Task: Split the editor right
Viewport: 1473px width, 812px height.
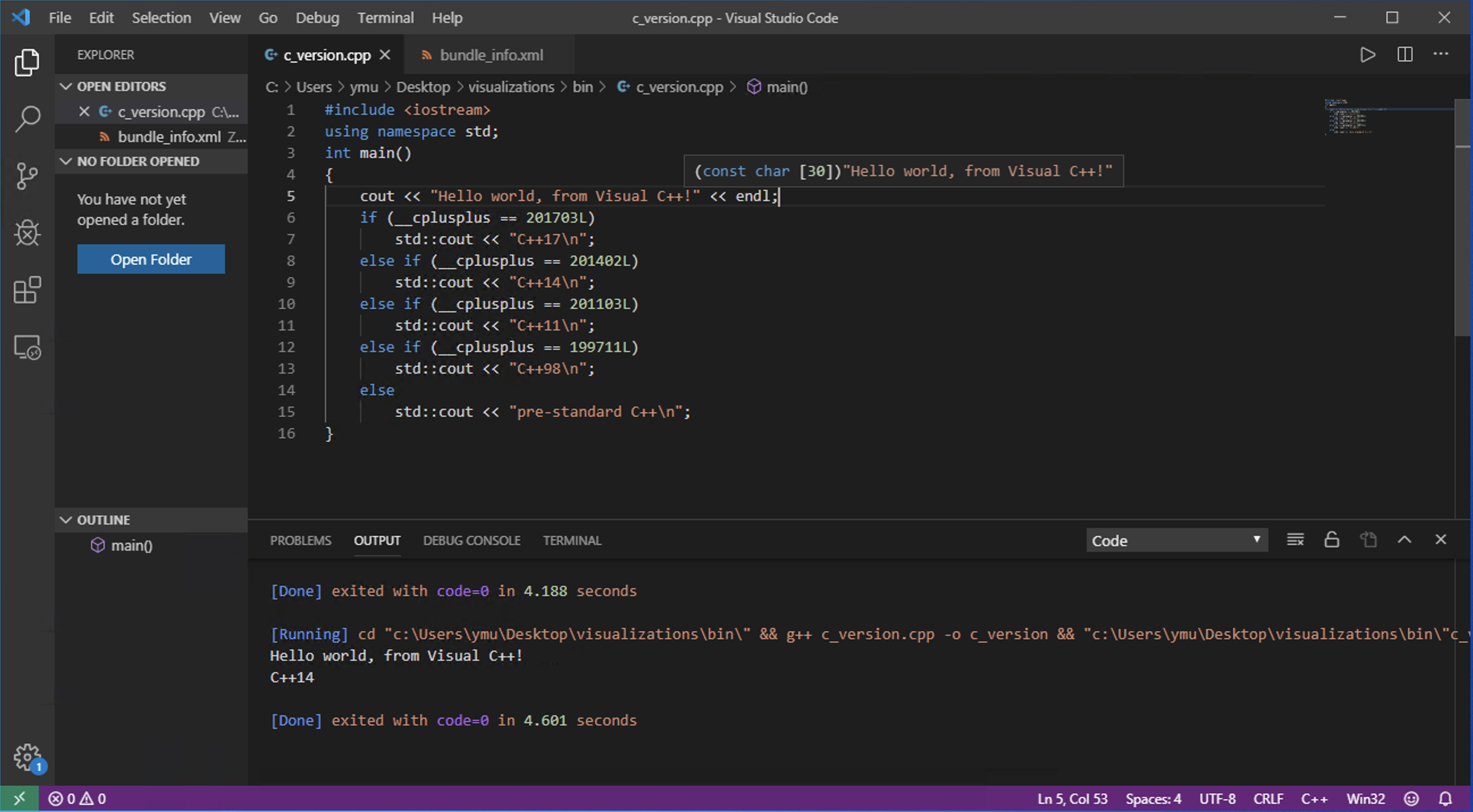Action: coord(1404,55)
